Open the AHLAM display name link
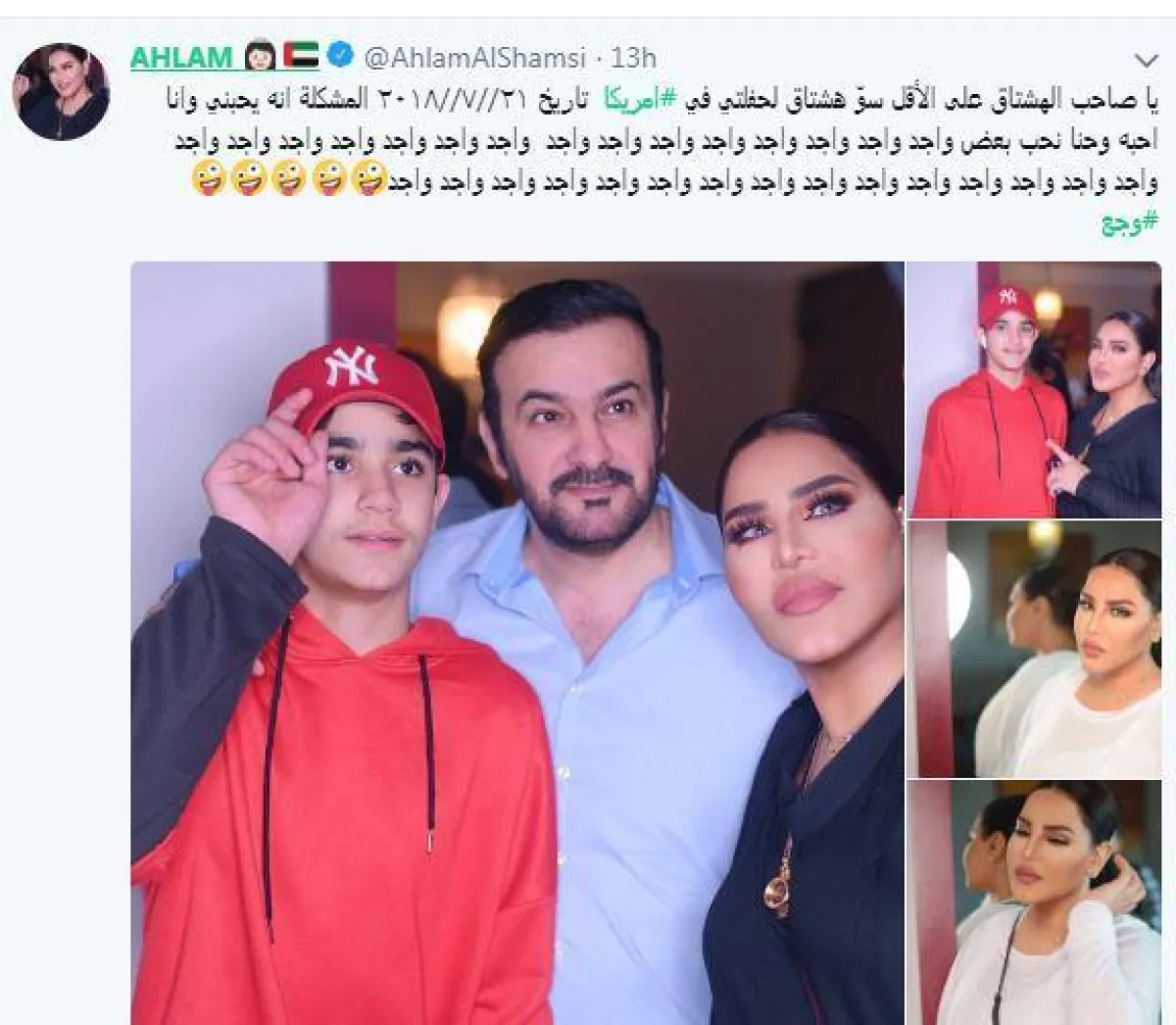 [180, 57]
